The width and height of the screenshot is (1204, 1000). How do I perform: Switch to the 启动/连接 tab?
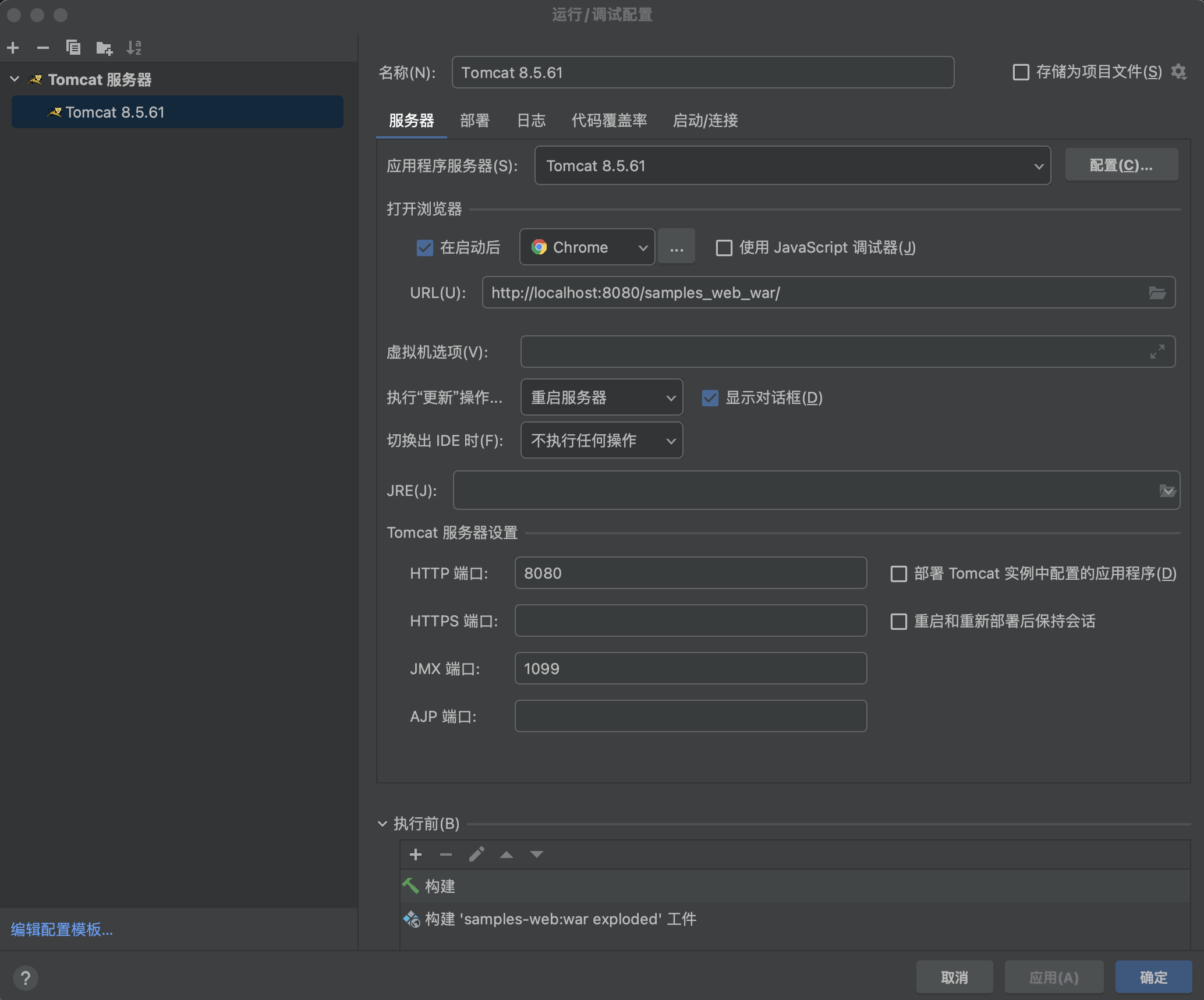click(x=705, y=120)
